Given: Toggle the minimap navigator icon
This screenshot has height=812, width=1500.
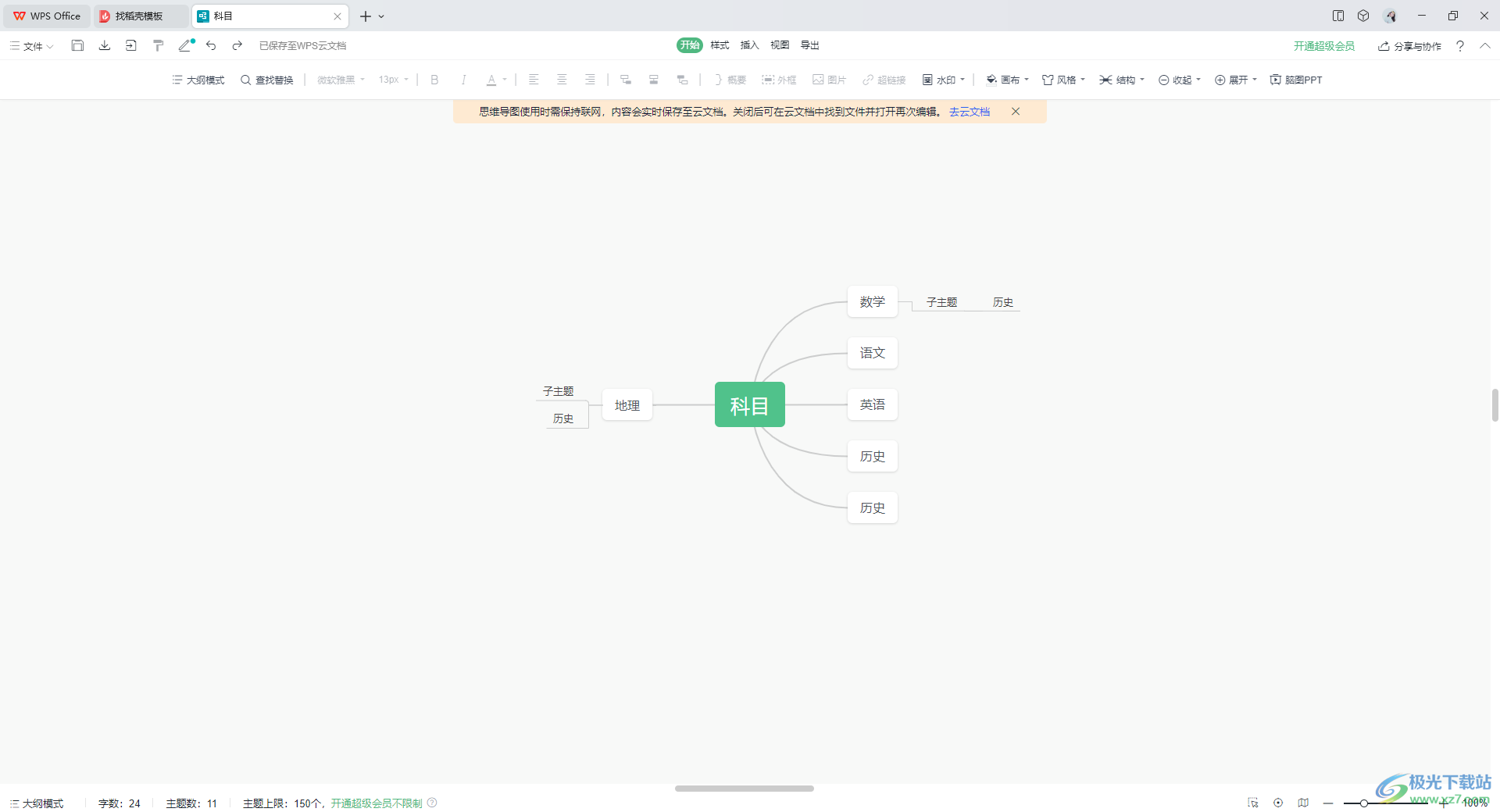Looking at the screenshot, I should coord(1303,803).
